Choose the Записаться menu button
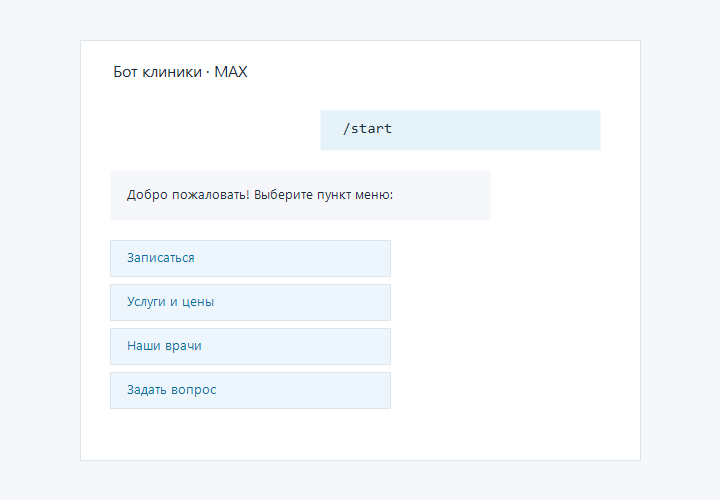 point(250,258)
